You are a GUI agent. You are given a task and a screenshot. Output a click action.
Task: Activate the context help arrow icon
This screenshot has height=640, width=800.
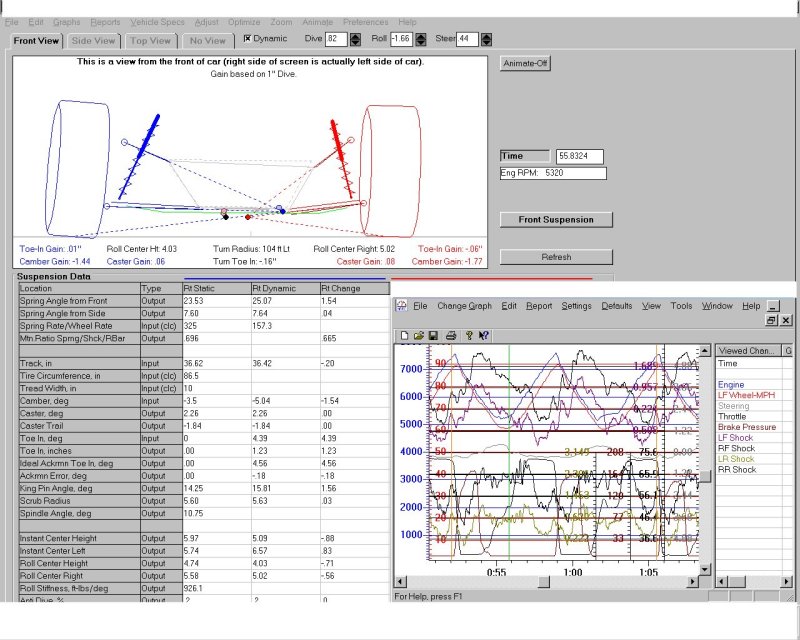point(484,337)
